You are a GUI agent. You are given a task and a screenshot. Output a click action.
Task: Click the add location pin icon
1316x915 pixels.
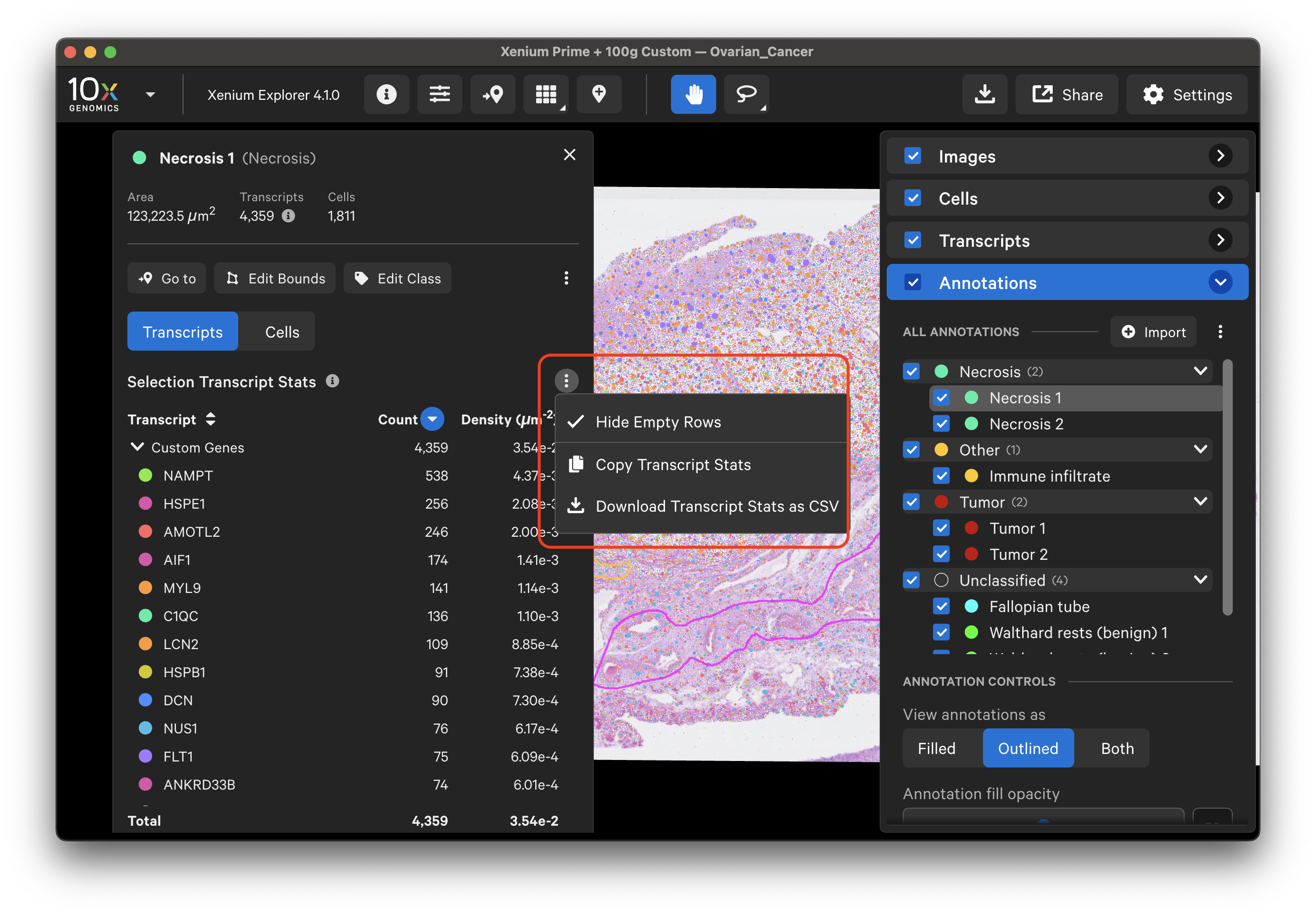pos(598,95)
